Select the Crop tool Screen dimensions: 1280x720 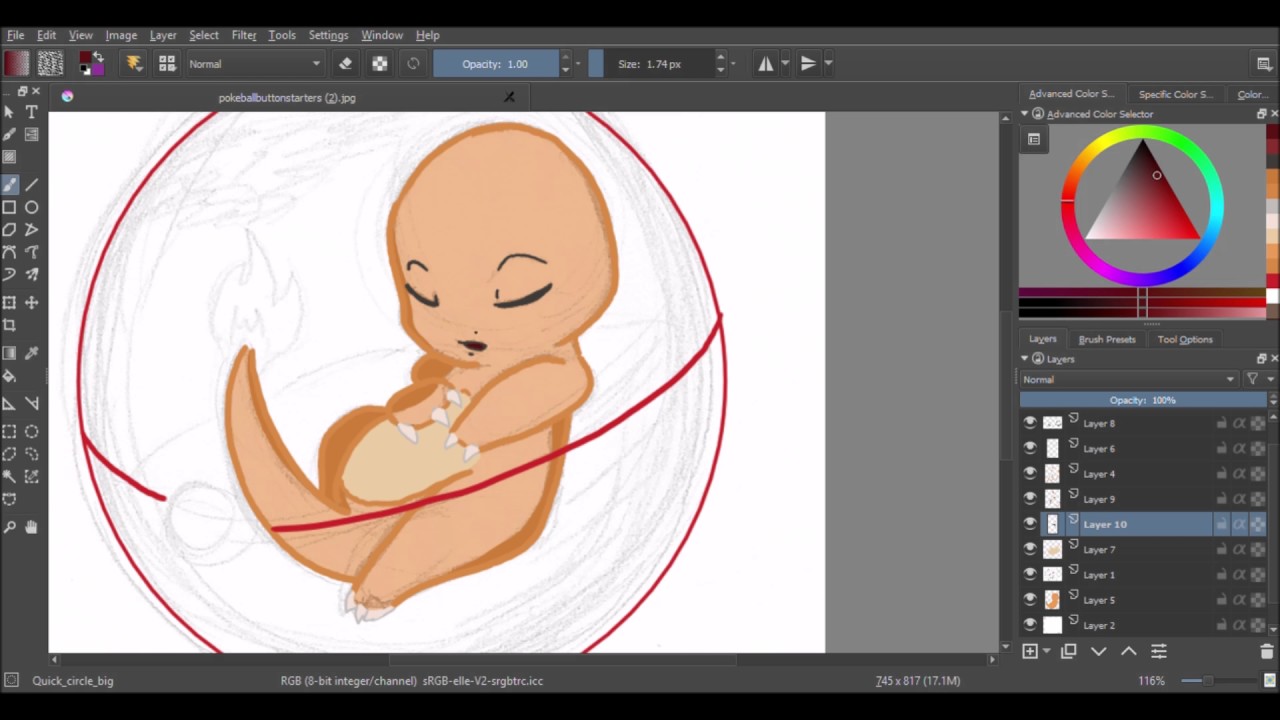pyautogui.click(x=10, y=325)
